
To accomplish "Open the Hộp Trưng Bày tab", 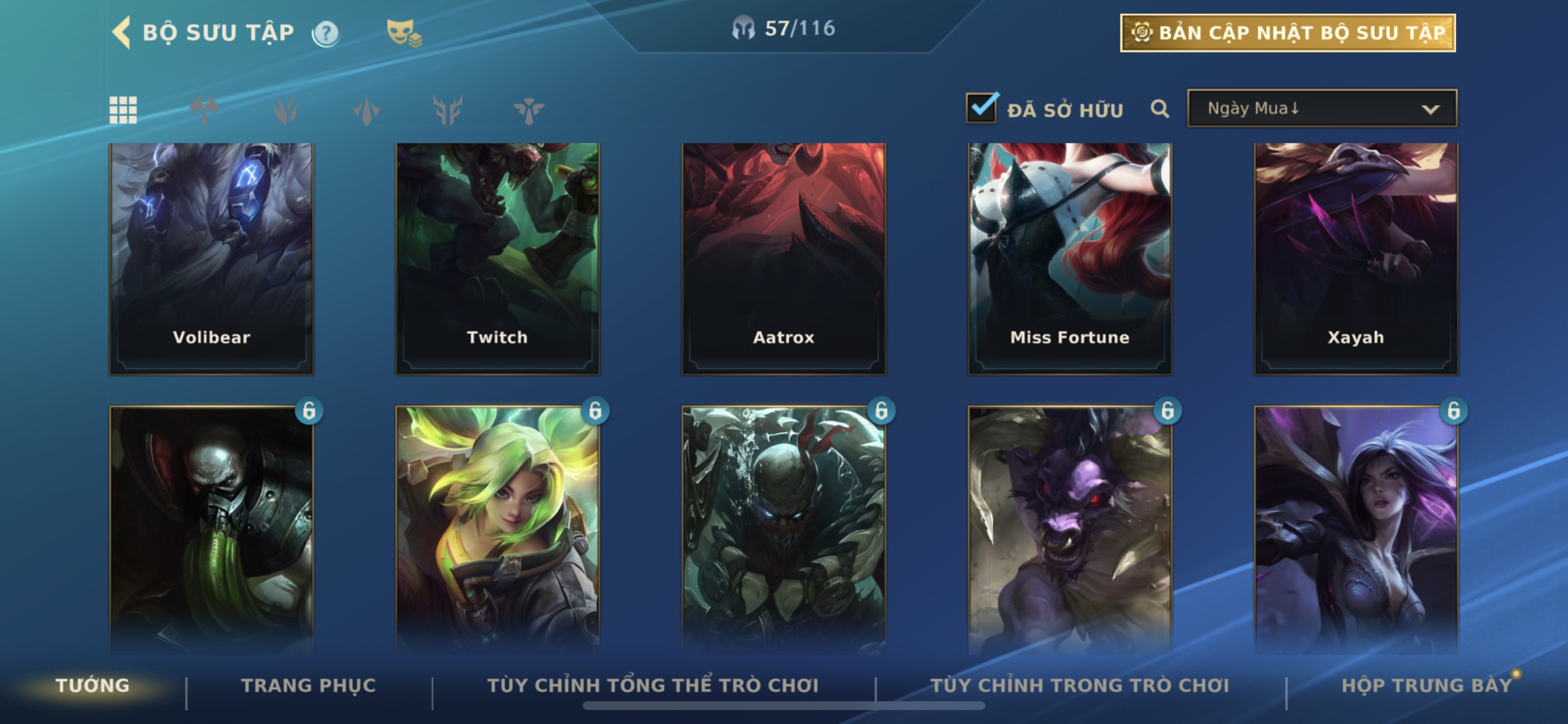I will (x=1426, y=685).
